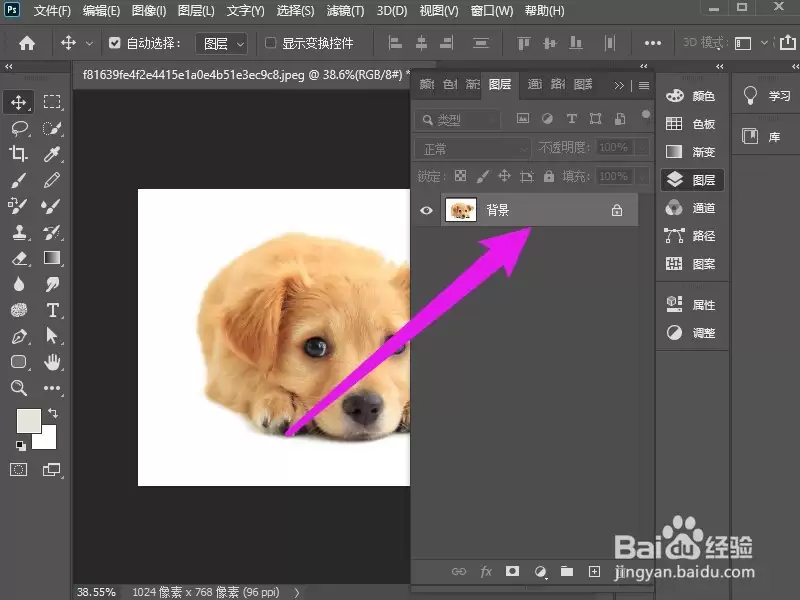
Task: Open the 路径 paths panel
Action: coord(691,236)
